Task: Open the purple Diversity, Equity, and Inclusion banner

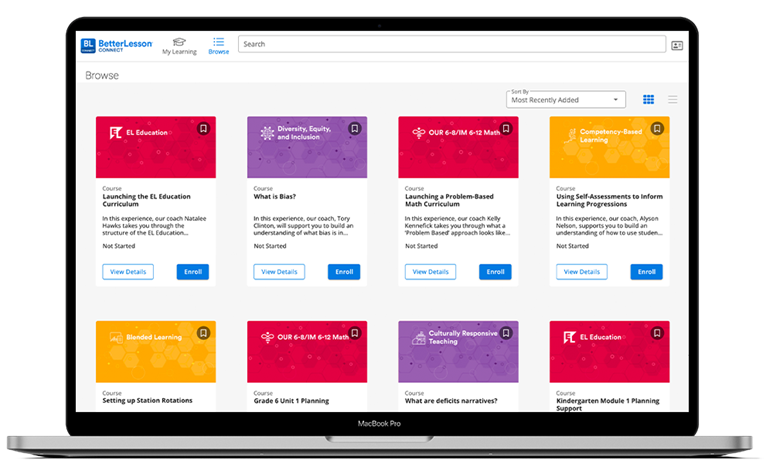Action: 307,147
